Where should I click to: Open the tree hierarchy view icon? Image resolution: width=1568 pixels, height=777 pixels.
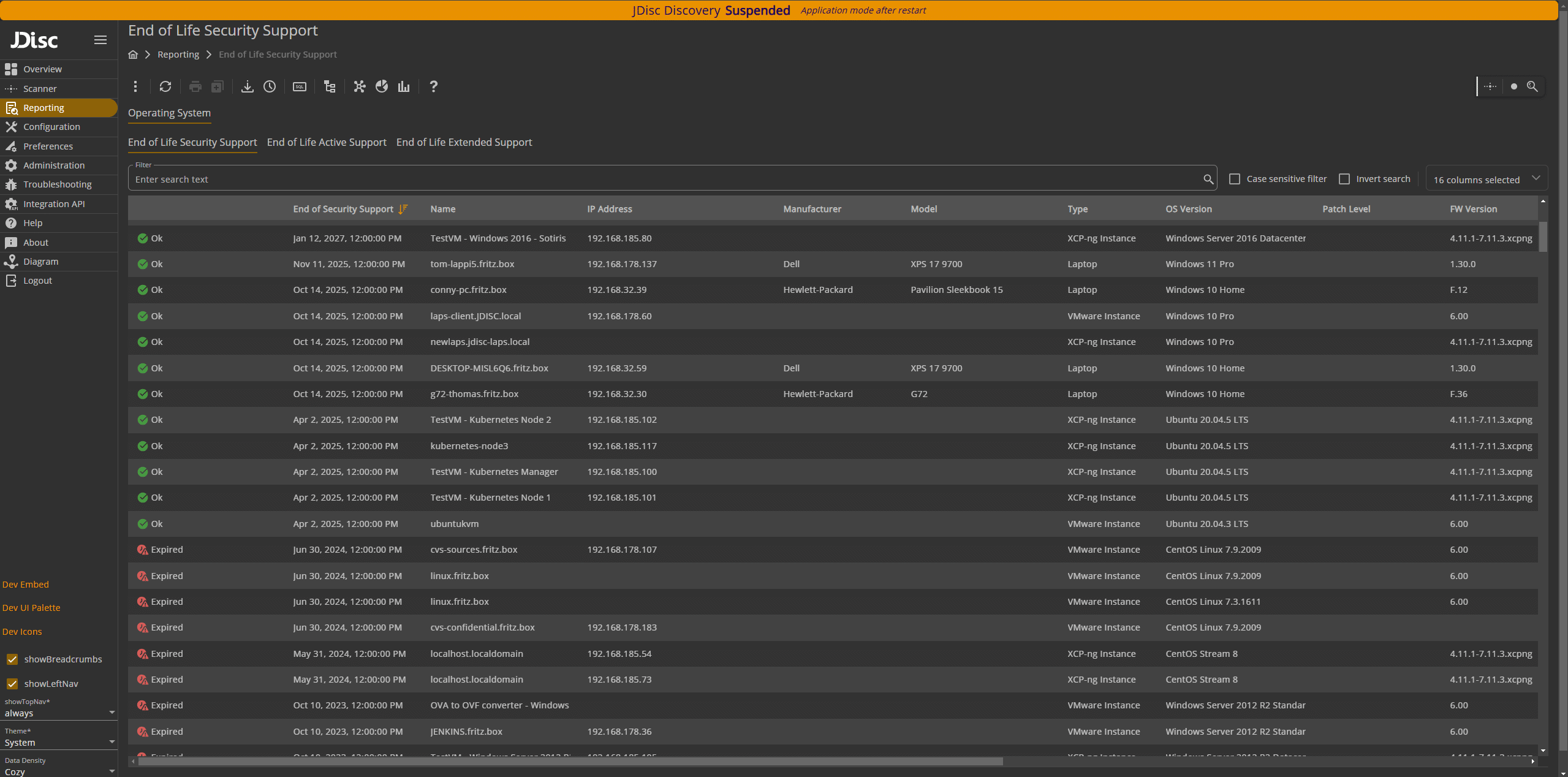tap(330, 86)
